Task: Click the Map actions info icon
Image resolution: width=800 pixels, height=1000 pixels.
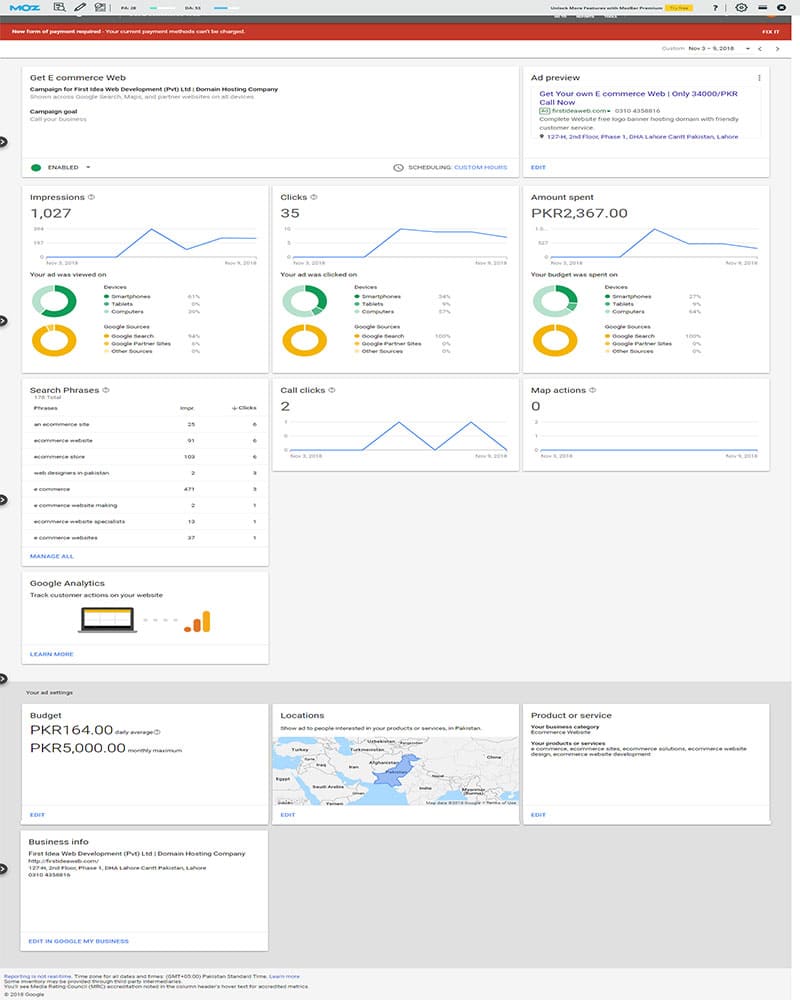Action: pyautogui.click(x=593, y=390)
